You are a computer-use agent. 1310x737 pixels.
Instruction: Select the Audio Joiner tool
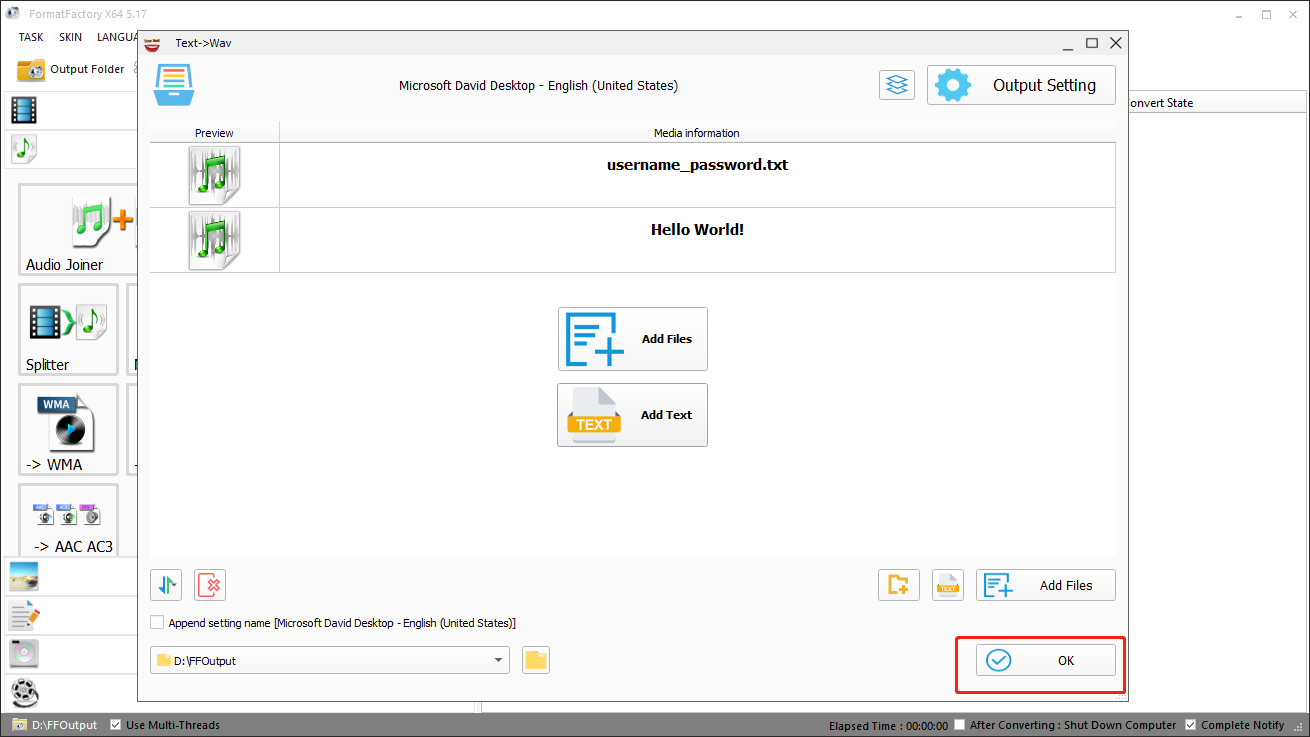click(x=78, y=230)
